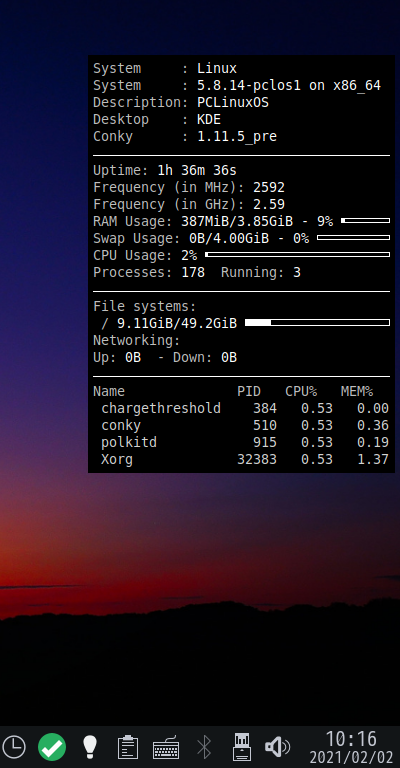Open the clipboard tray icon
Viewport: 400px width, 768px height.
pos(128,747)
